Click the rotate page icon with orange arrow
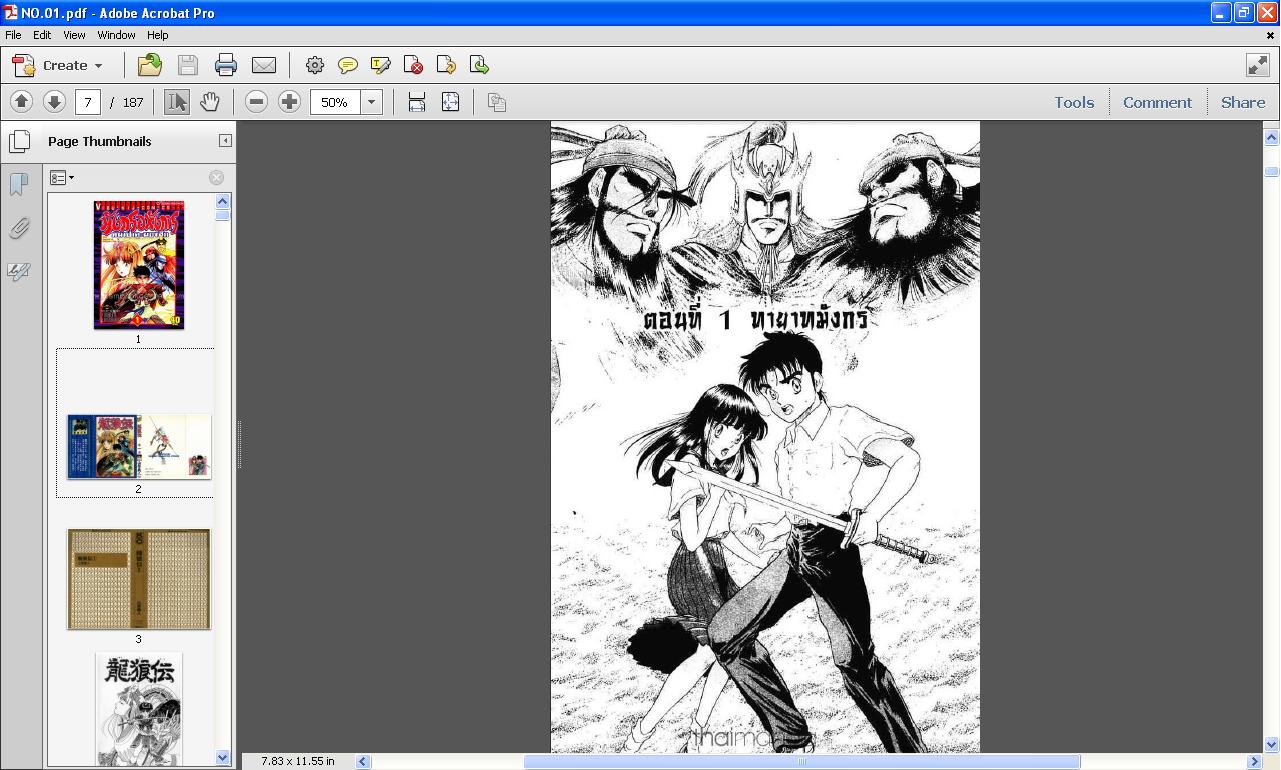This screenshot has width=1281, height=770. [x=446, y=65]
